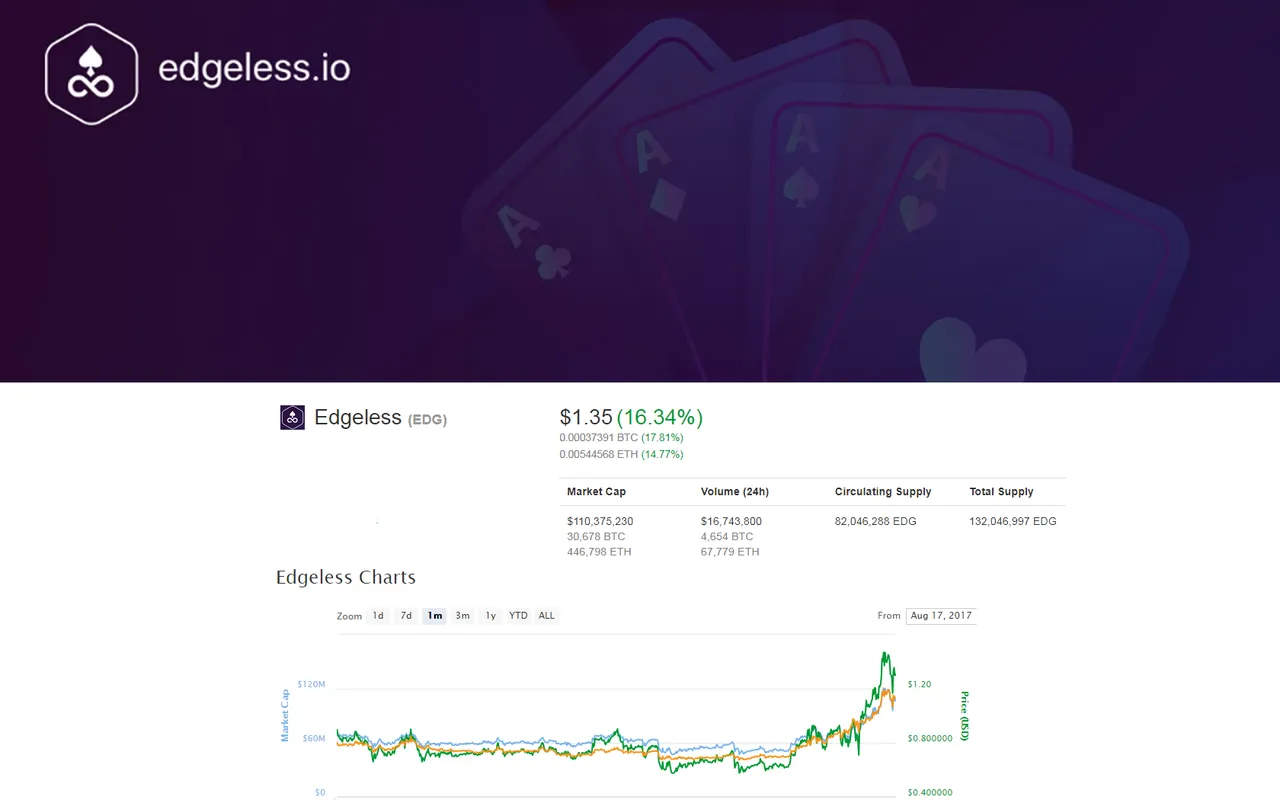Click the Edgeless coin name heading
The height and width of the screenshot is (800, 1280).
tap(358, 417)
